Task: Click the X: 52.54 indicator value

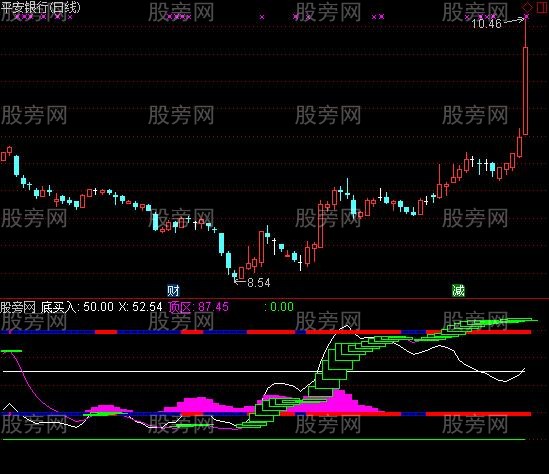Action: [140, 307]
